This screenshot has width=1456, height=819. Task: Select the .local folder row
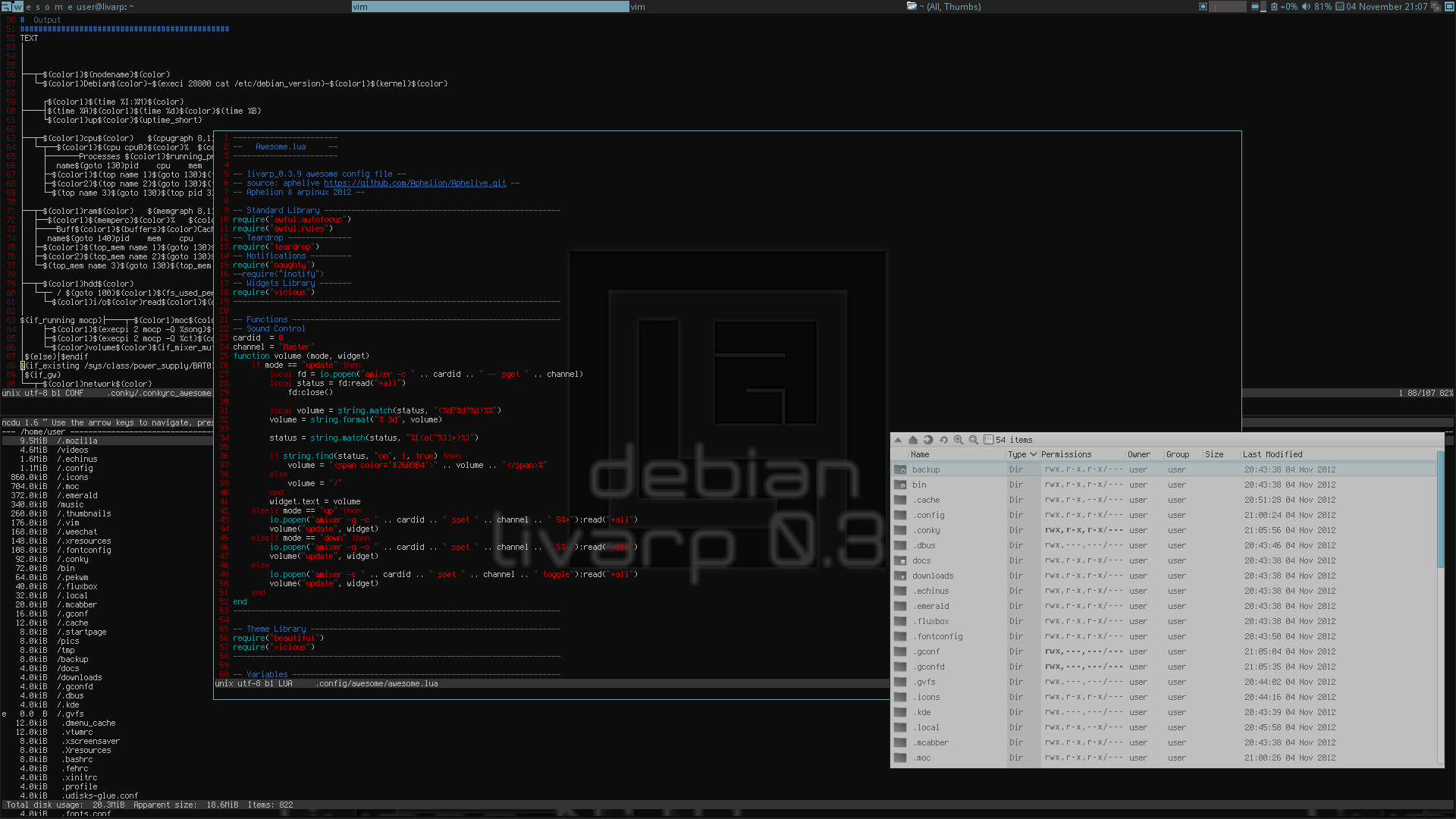click(1164, 727)
